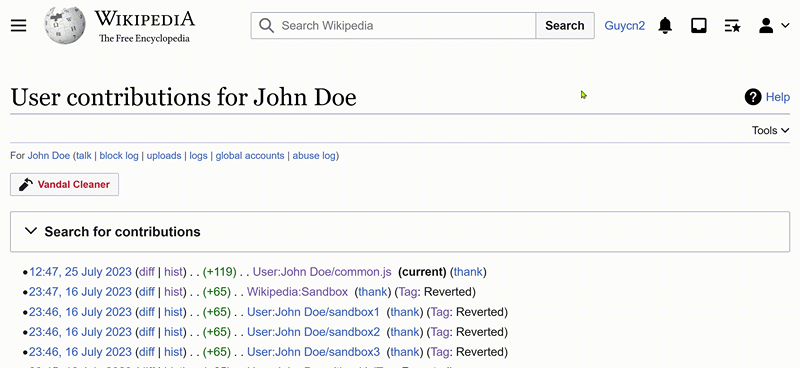Click the Search button
The image size is (800, 368).
tap(565, 26)
